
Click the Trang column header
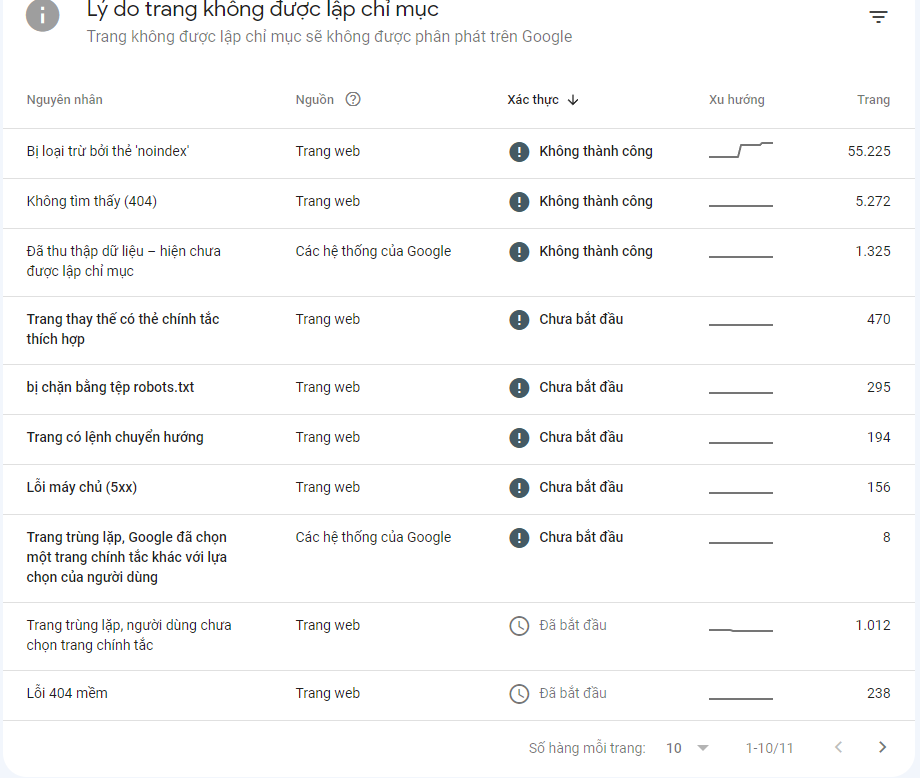coord(873,100)
